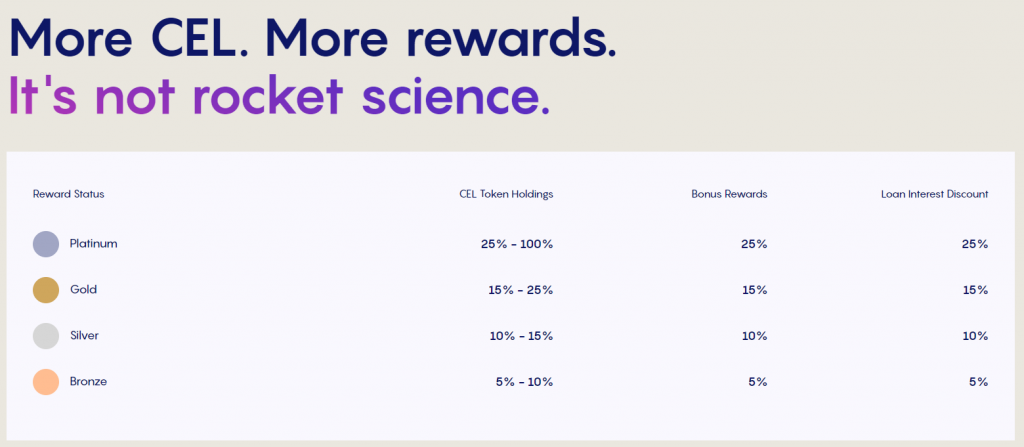Click the Gold tier circle icon

tap(46, 290)
